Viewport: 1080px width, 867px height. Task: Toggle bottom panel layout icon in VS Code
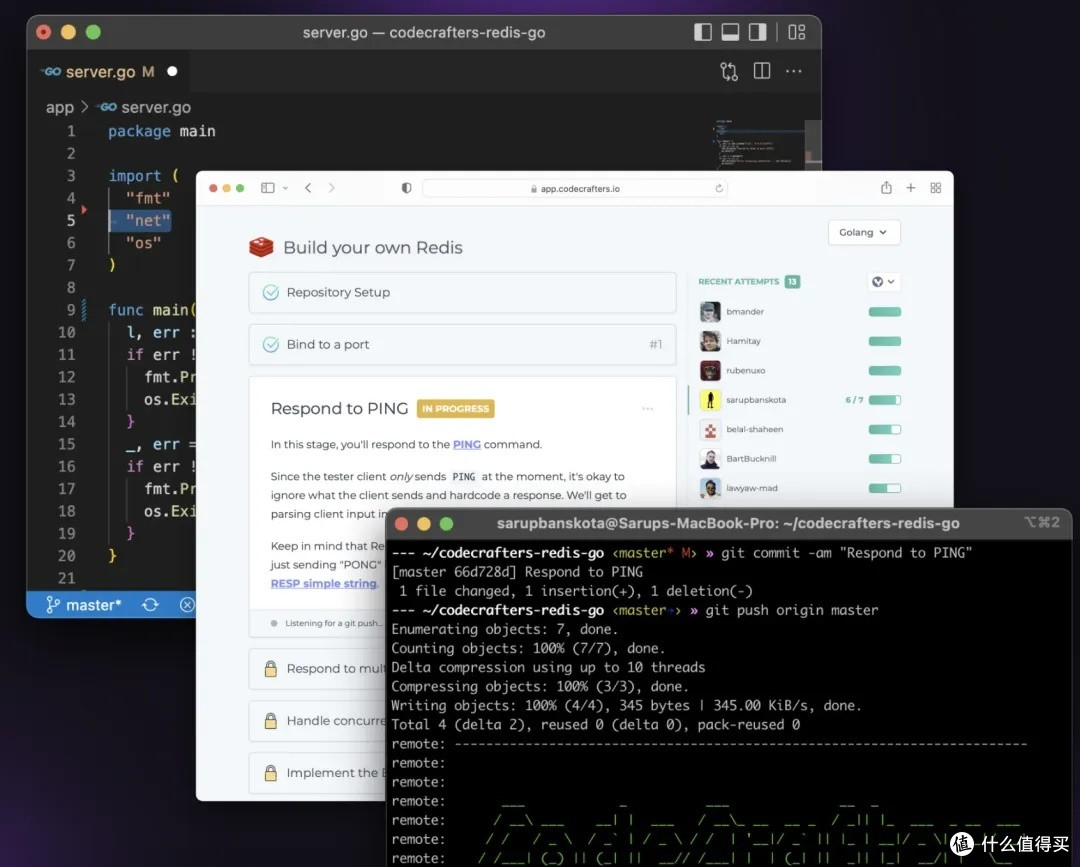pos(730,32)
